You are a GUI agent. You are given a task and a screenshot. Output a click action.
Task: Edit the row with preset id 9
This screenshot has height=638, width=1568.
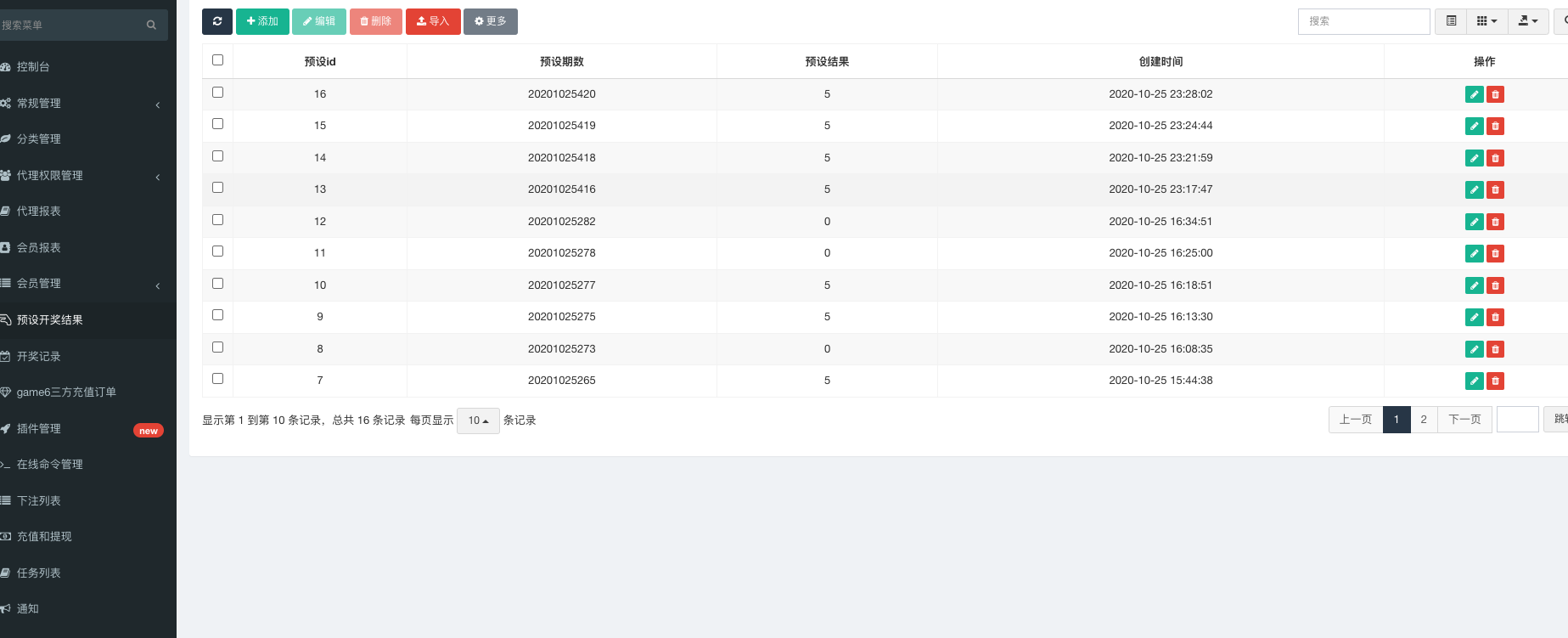pyautogui.click(x=1475, y=317)
